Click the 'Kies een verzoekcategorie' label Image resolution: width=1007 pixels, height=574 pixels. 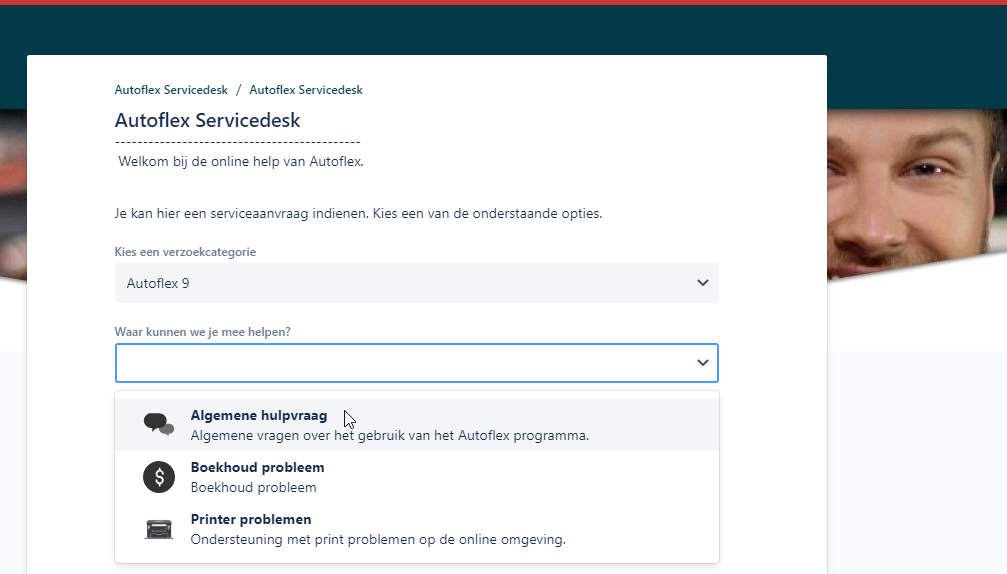(x=185, y=252)
